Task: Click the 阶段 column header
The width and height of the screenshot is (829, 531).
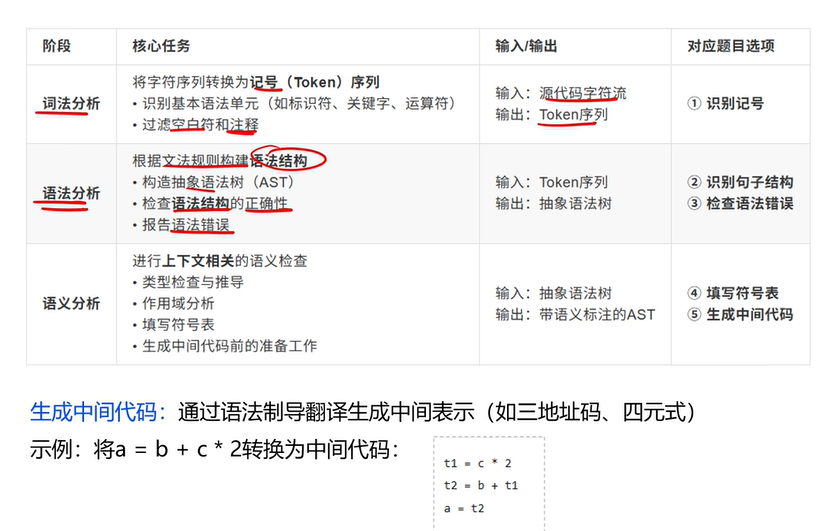Action: point(57,46)
